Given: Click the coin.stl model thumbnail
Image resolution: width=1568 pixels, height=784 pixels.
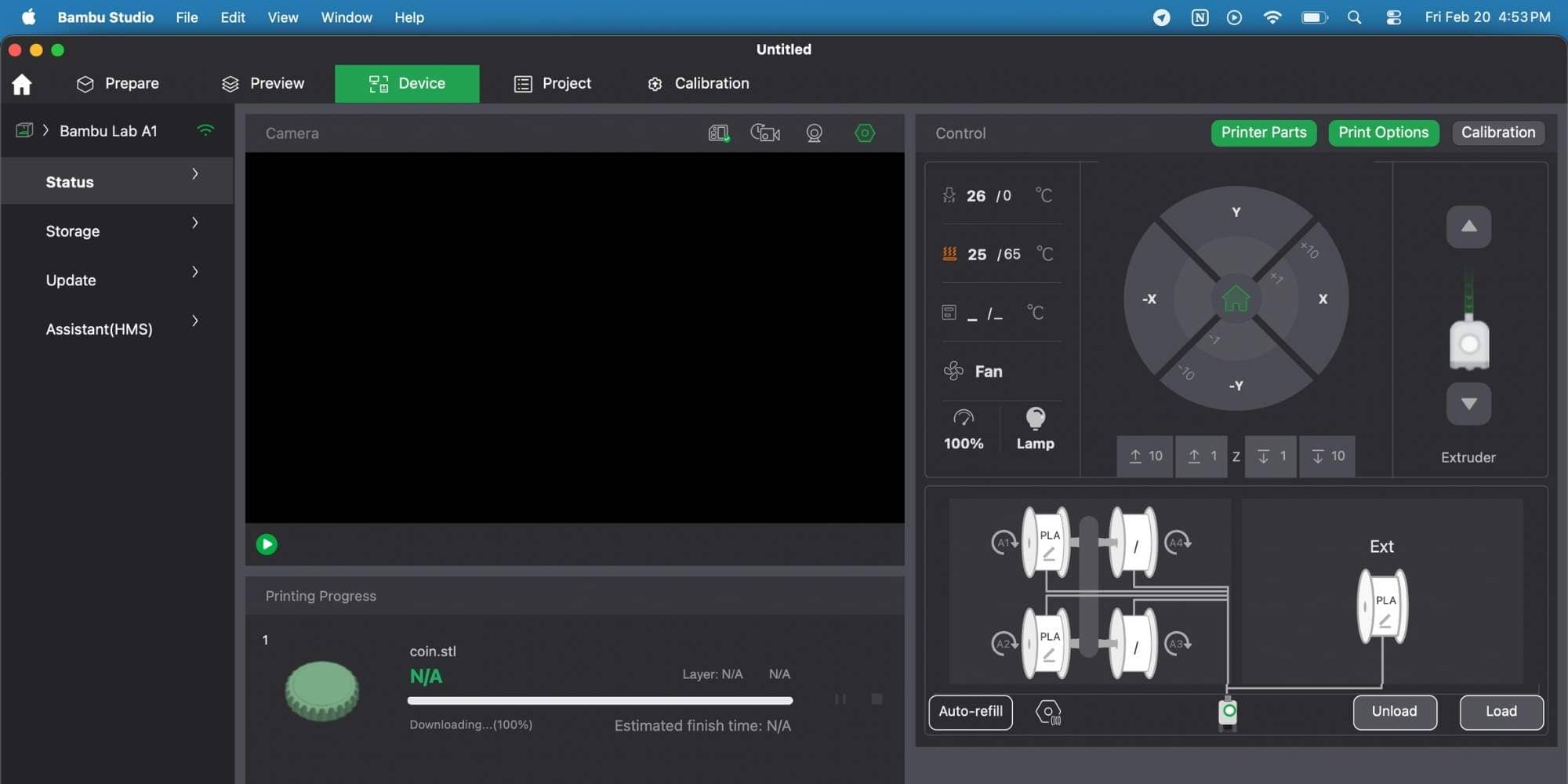Looking at the screenshot, I should 322,691.
